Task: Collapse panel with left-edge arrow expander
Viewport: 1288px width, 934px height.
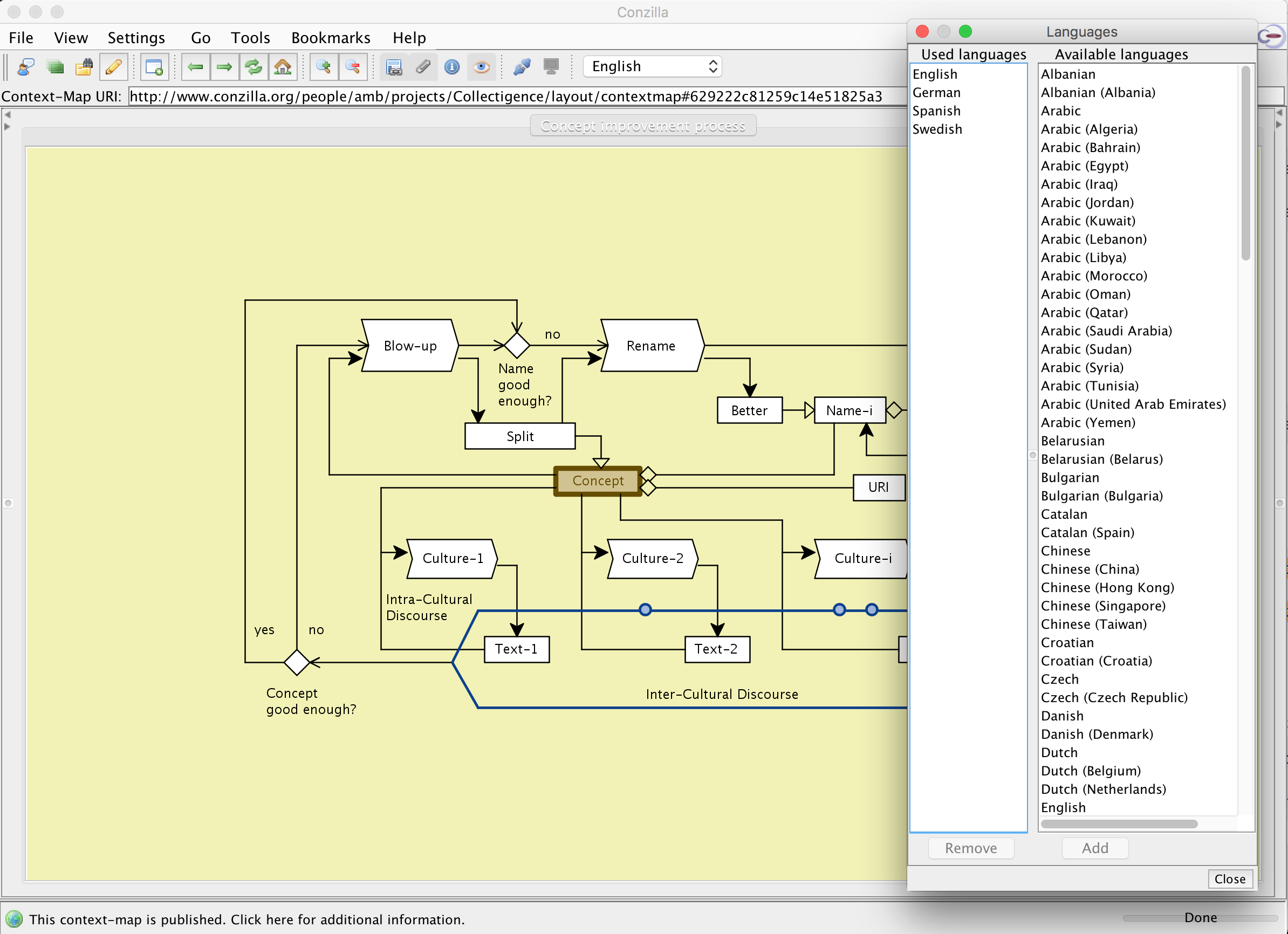Action: [x=8, y=114]
